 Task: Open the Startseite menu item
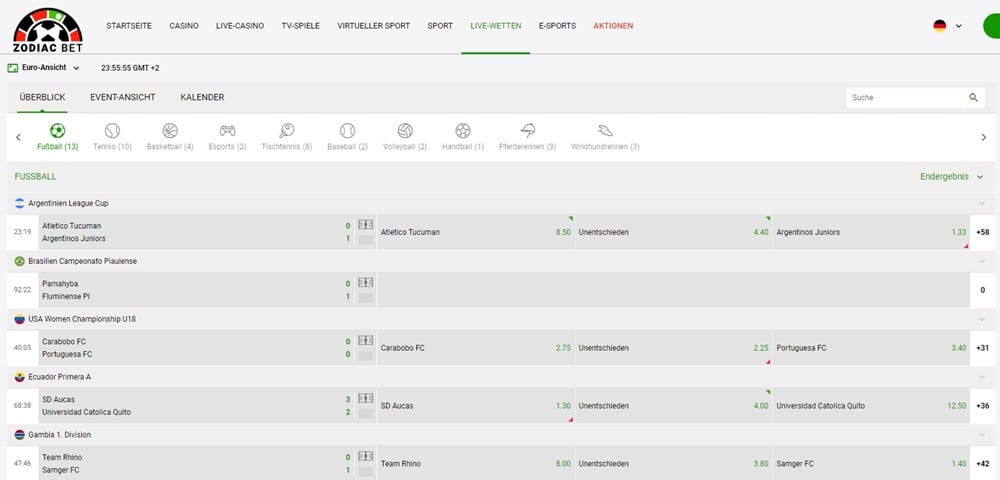click(x=129, y=26)
